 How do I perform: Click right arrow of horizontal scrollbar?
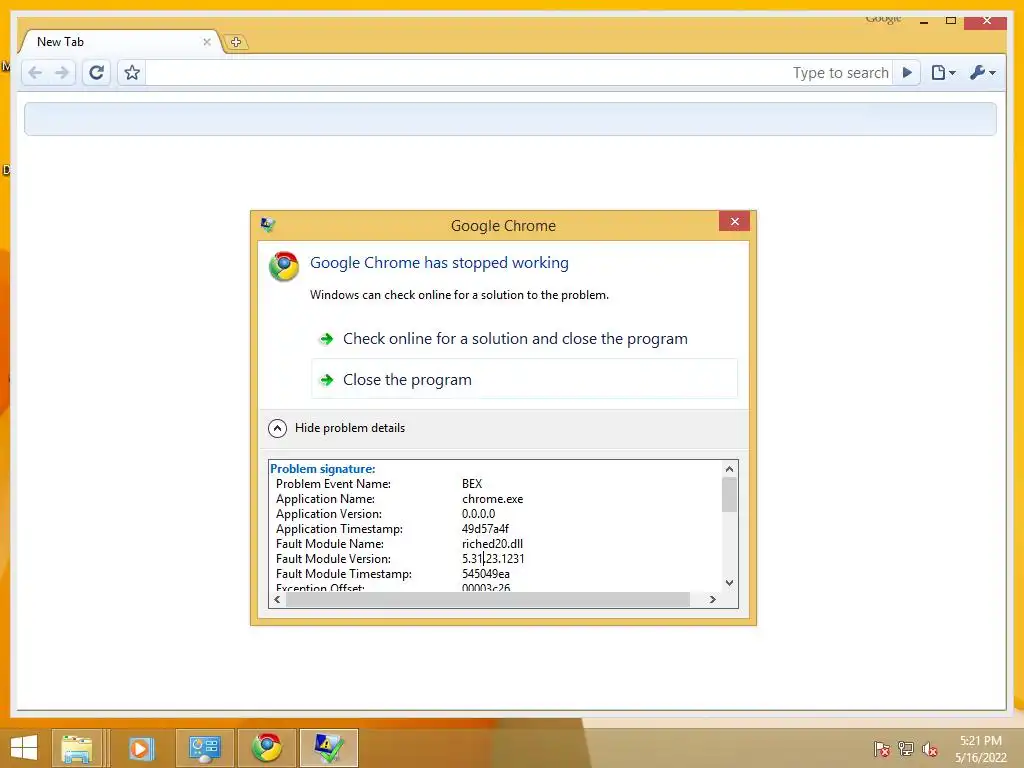(712, 600)
